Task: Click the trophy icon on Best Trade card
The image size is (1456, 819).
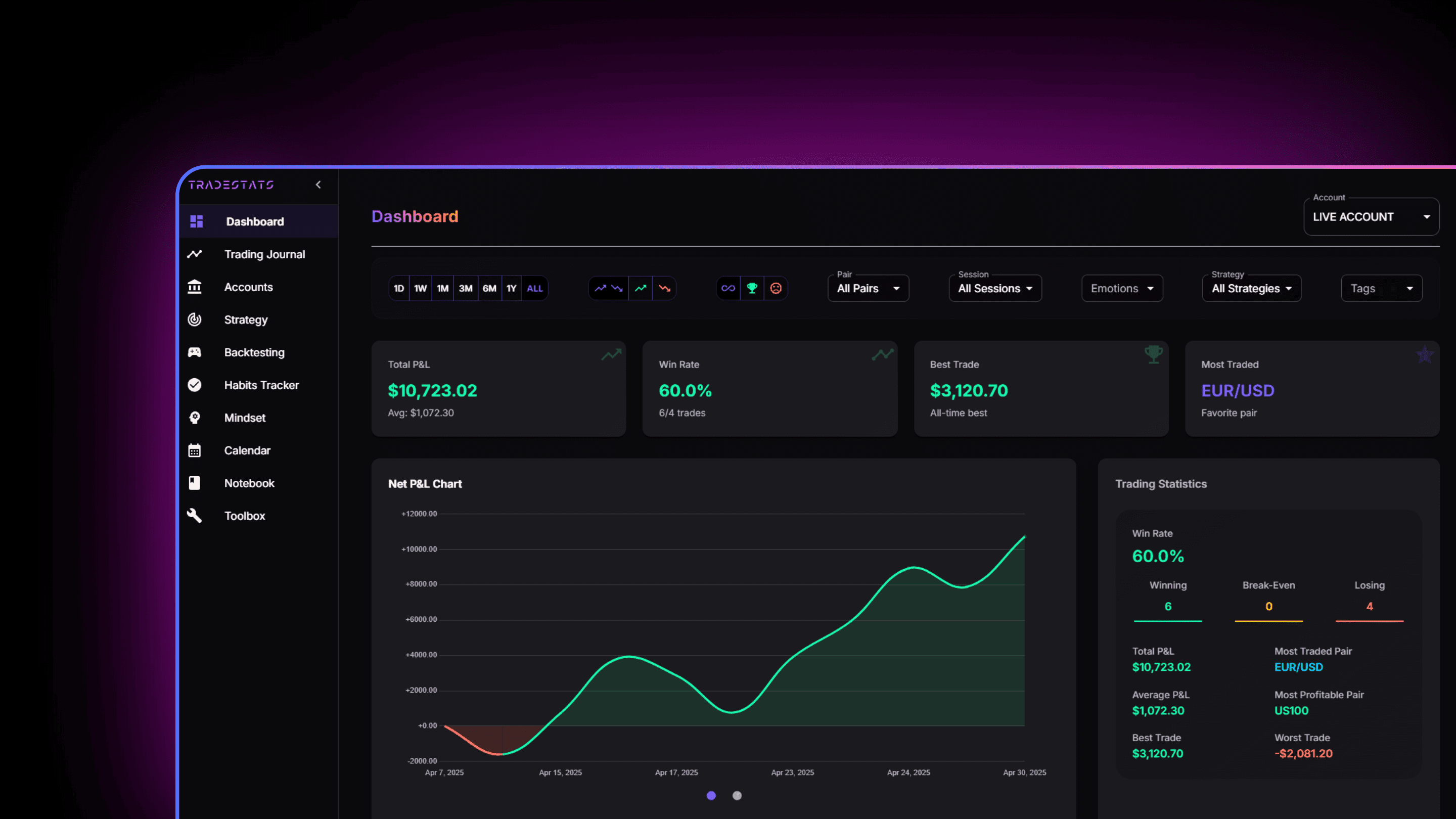Action: [1154, 354]
